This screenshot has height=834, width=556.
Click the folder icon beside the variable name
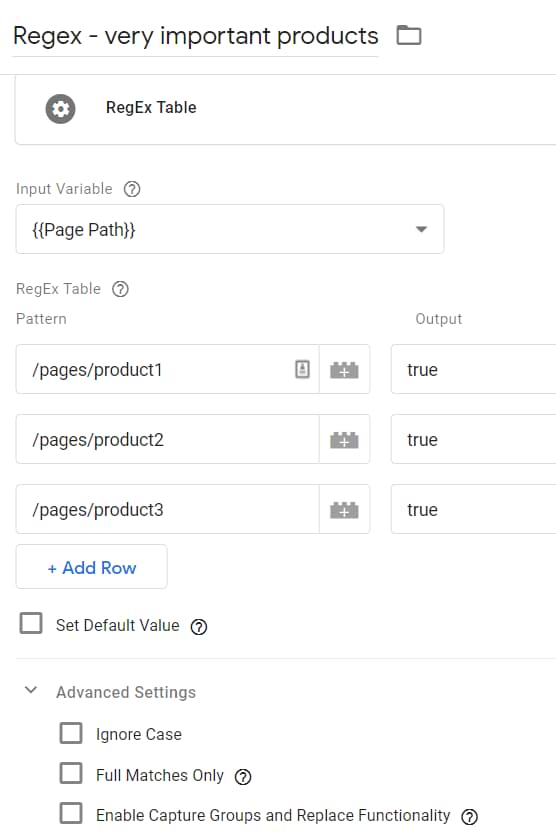[x=409, y=36]
